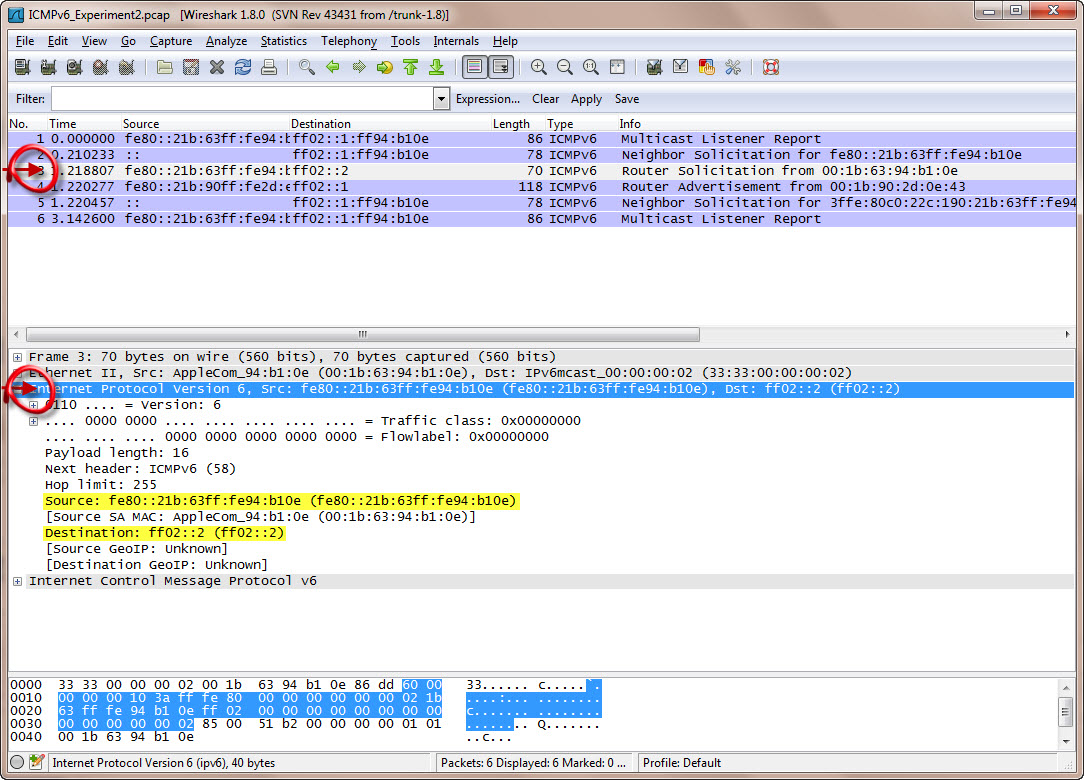Click the Help lifebuoy icon
The height and width of the screenshot is (780, 1084).
click(x=770, y=67)
